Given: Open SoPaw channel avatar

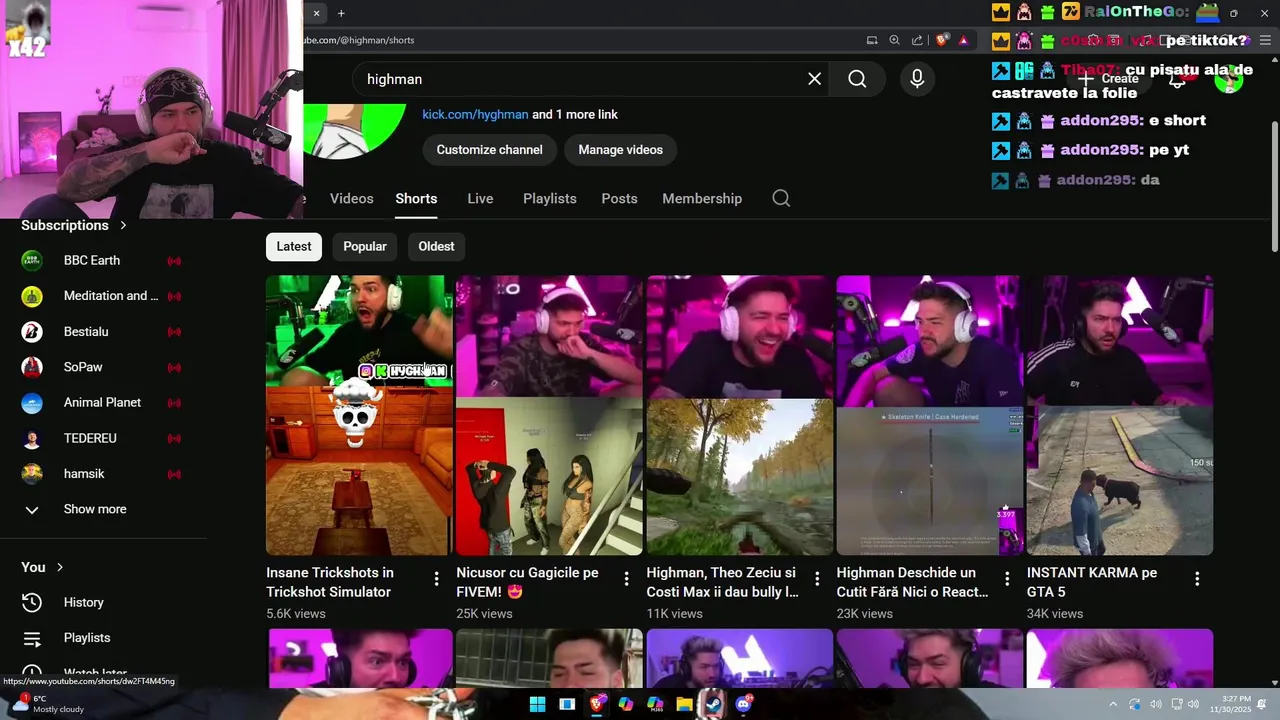Looking at the screenshot, I should (x=32, y=367).
